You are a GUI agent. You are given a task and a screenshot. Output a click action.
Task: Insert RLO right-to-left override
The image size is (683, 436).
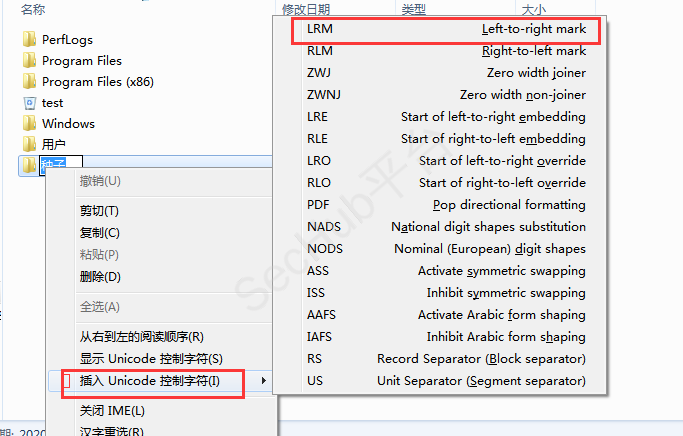pyautogui.click(x=440, y=183)
